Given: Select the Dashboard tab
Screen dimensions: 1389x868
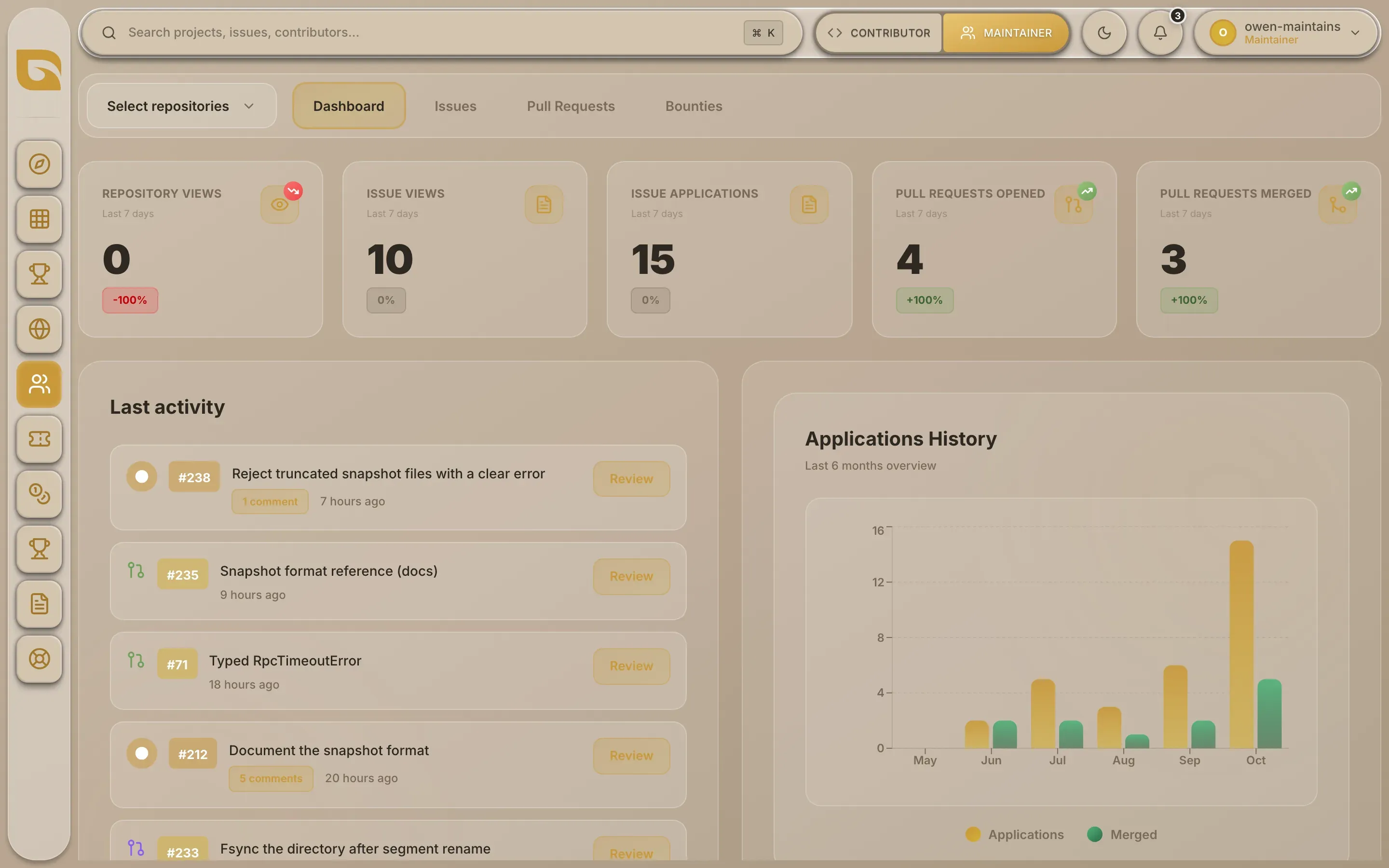Looking at the screenshot, I should click(349, 106).
